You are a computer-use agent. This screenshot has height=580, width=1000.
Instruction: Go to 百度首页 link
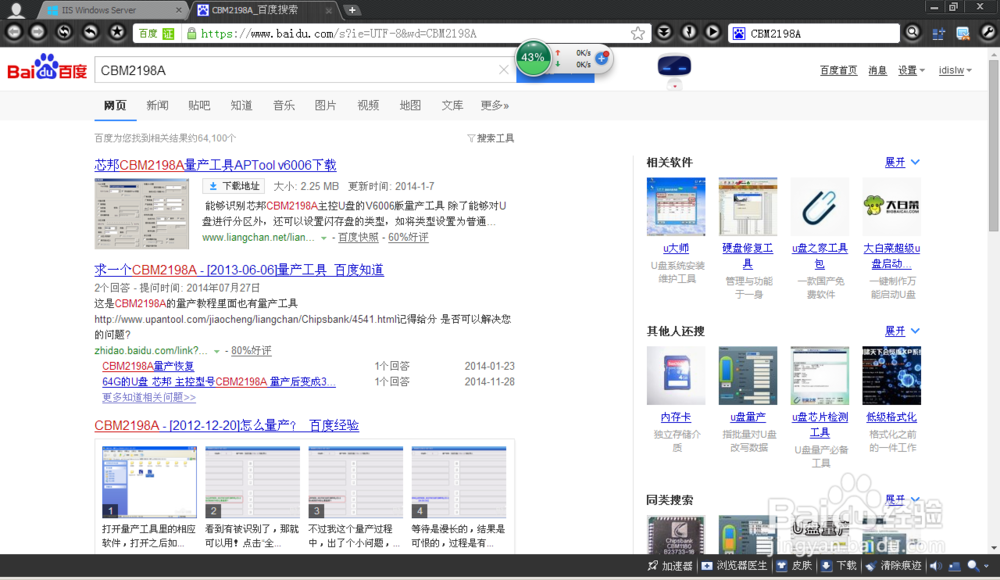(x=838, y=70)
